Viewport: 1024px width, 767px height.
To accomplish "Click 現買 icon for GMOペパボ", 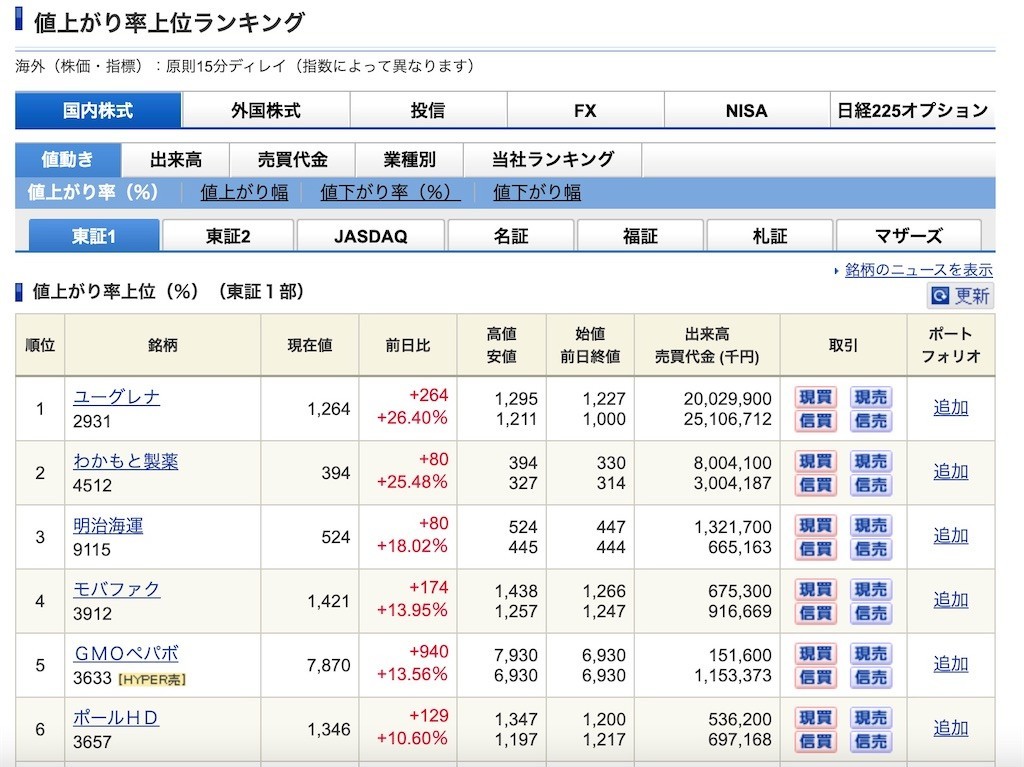I will [x=816, y=653].
